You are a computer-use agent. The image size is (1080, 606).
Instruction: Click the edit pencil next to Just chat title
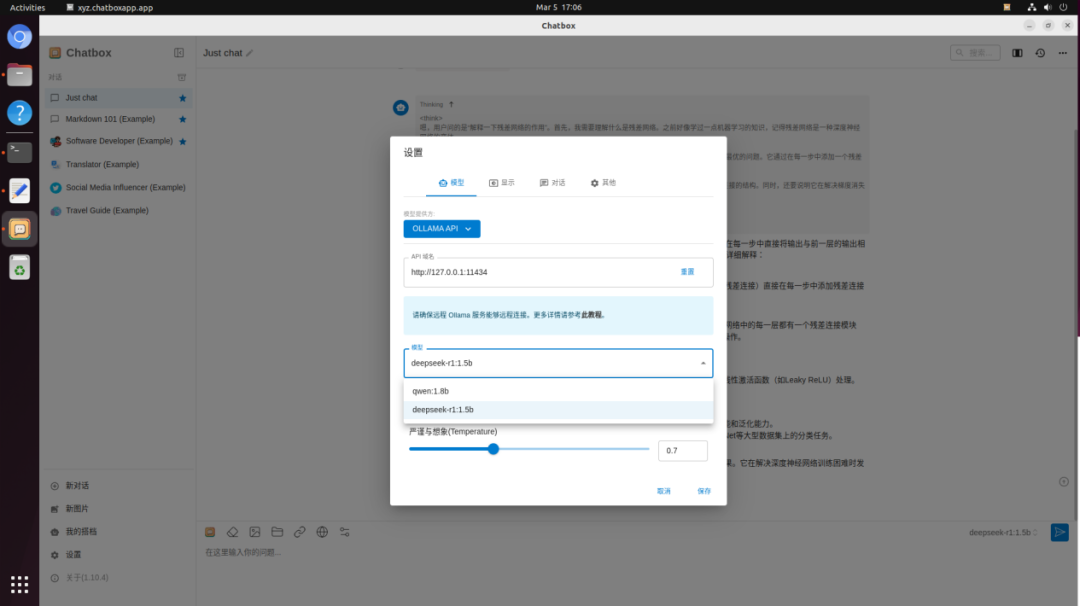click(250, 53)
